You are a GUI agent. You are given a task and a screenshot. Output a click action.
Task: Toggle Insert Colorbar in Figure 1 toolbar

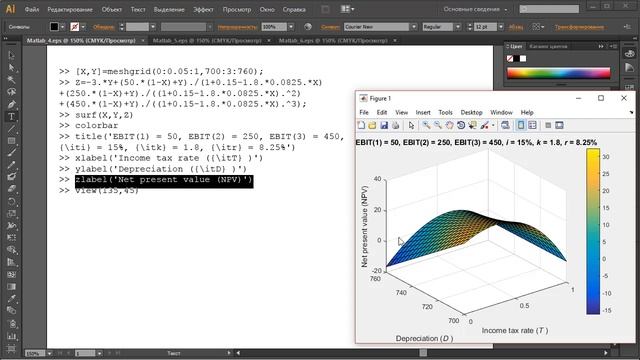point(521,125)
